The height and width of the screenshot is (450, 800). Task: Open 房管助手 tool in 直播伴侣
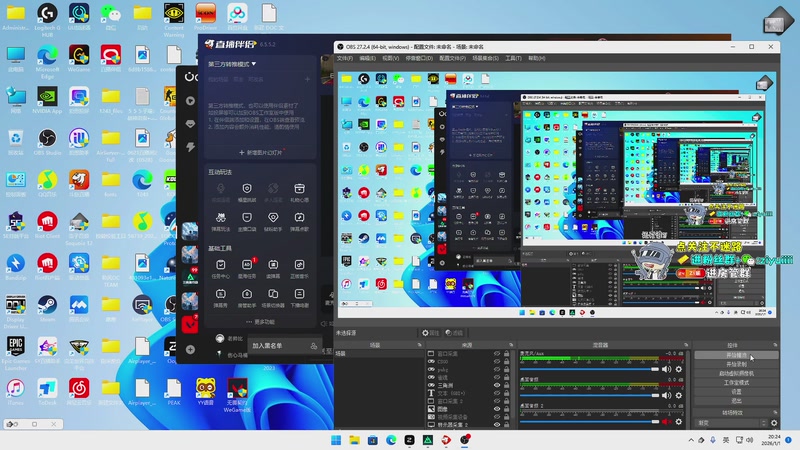(x=247, y=298)
